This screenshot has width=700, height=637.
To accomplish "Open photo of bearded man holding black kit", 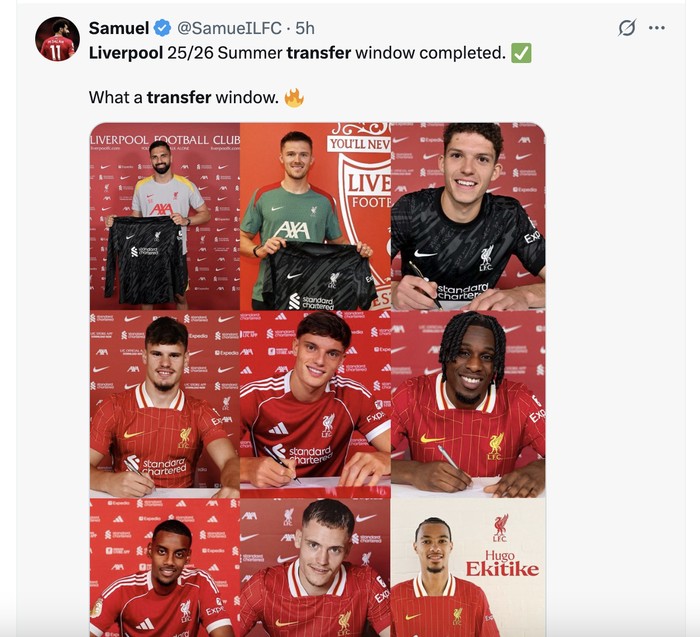I will click(165, 216).
